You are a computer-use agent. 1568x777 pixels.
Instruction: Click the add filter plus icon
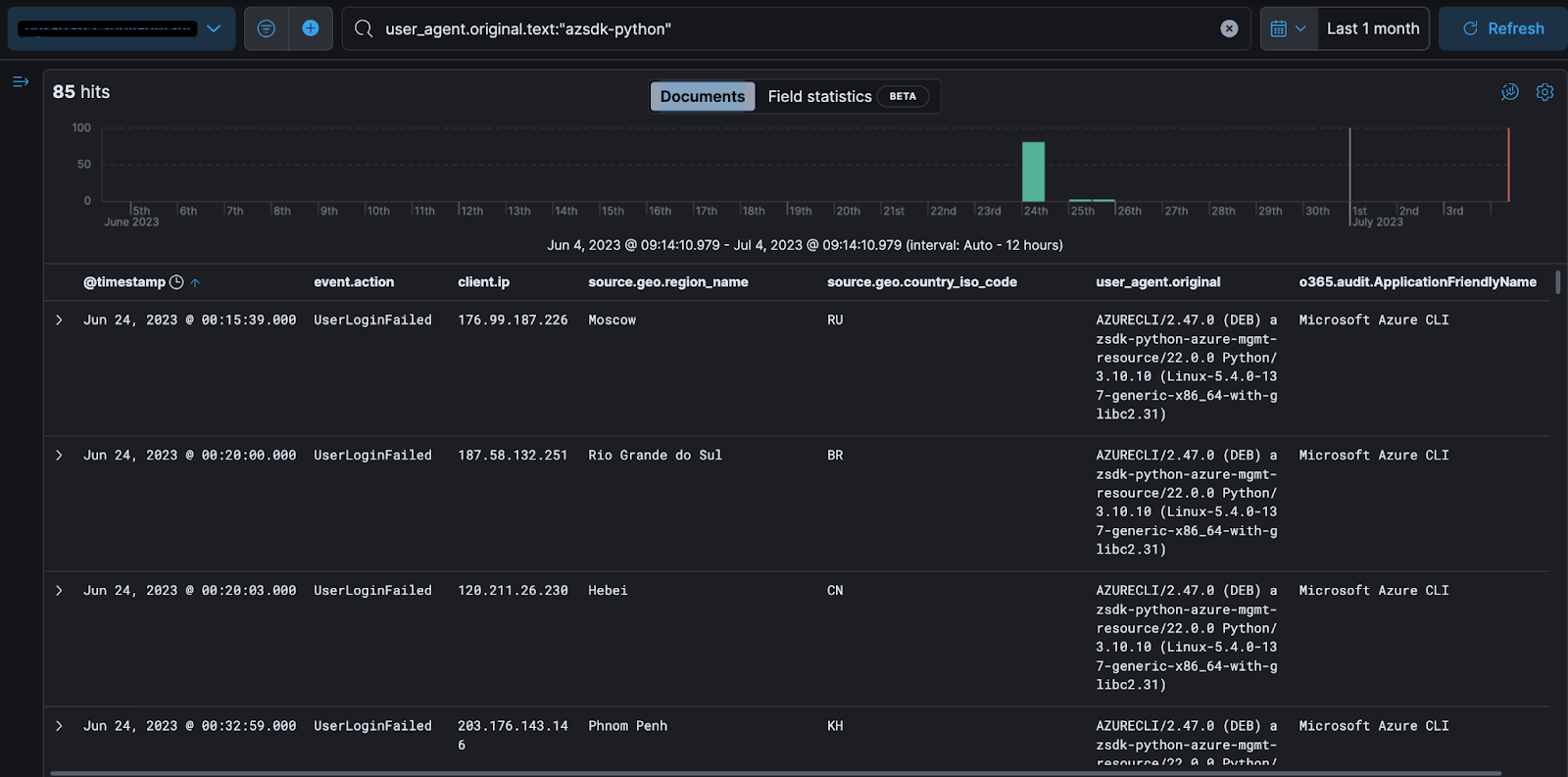pos(311,28)
